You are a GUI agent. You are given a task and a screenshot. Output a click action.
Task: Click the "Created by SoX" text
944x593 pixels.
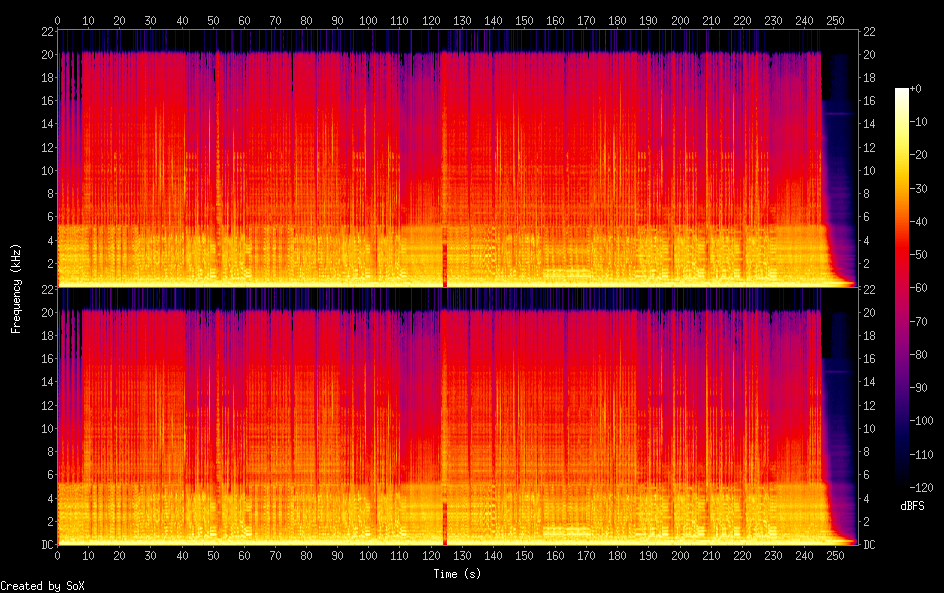click(x=42, y=586)
